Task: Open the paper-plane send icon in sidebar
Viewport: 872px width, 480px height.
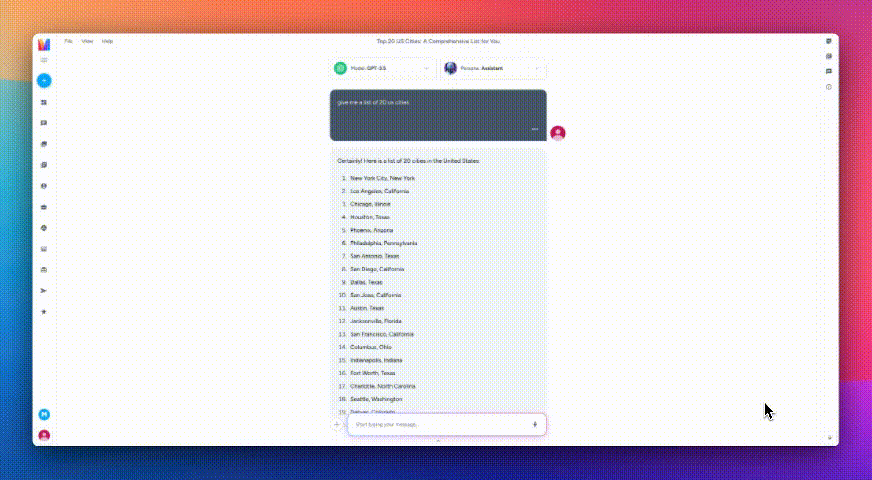Action: click(44, 291)
